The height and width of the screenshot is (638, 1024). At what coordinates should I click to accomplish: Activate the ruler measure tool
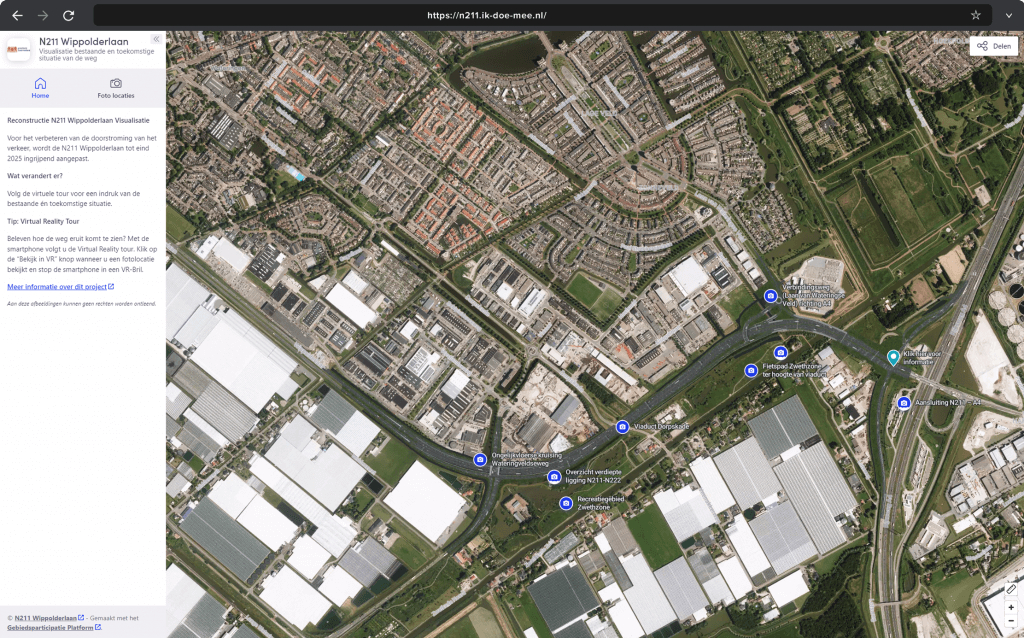[1010, 590]
